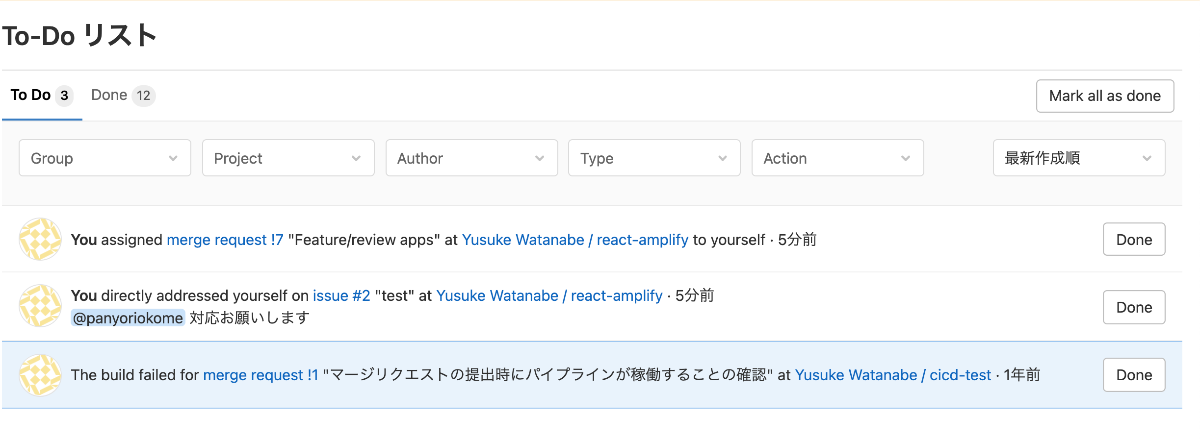Click avatar on issue #2 row
This screenshot has height=440, width=1200.
(40, 306)
